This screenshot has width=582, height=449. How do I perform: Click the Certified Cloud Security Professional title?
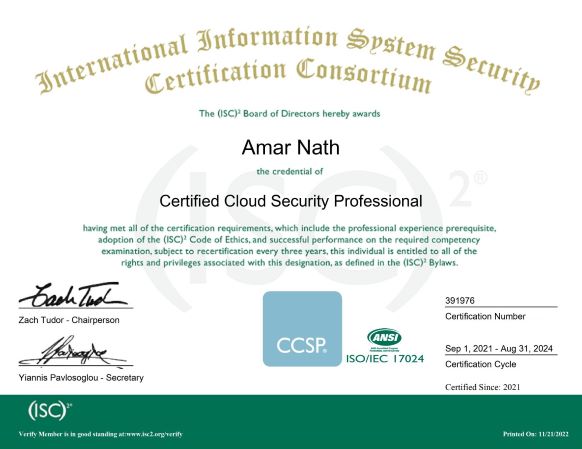click(291, 201)
